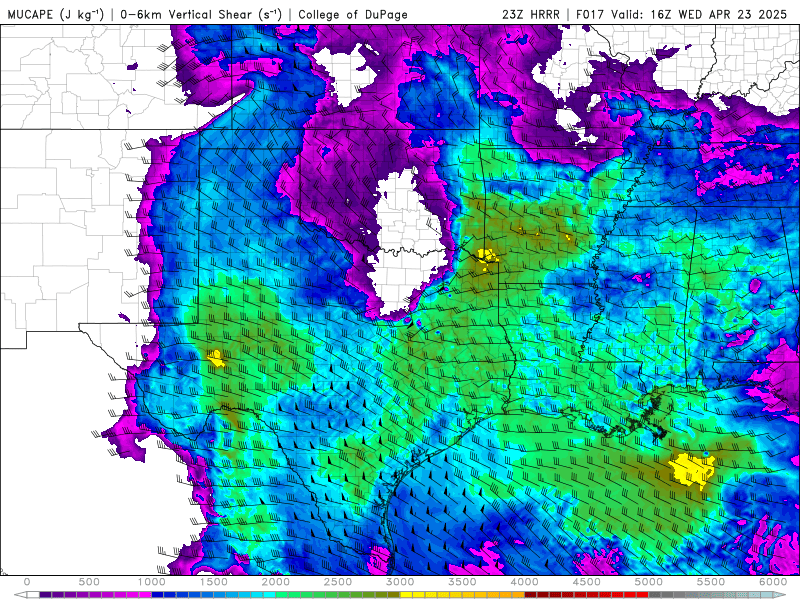This screenshot has height=600, width=800.
Task: Click the F017 Valid: 16Z WED APR 23 2025 text
Action: click(x=682, y=14)
